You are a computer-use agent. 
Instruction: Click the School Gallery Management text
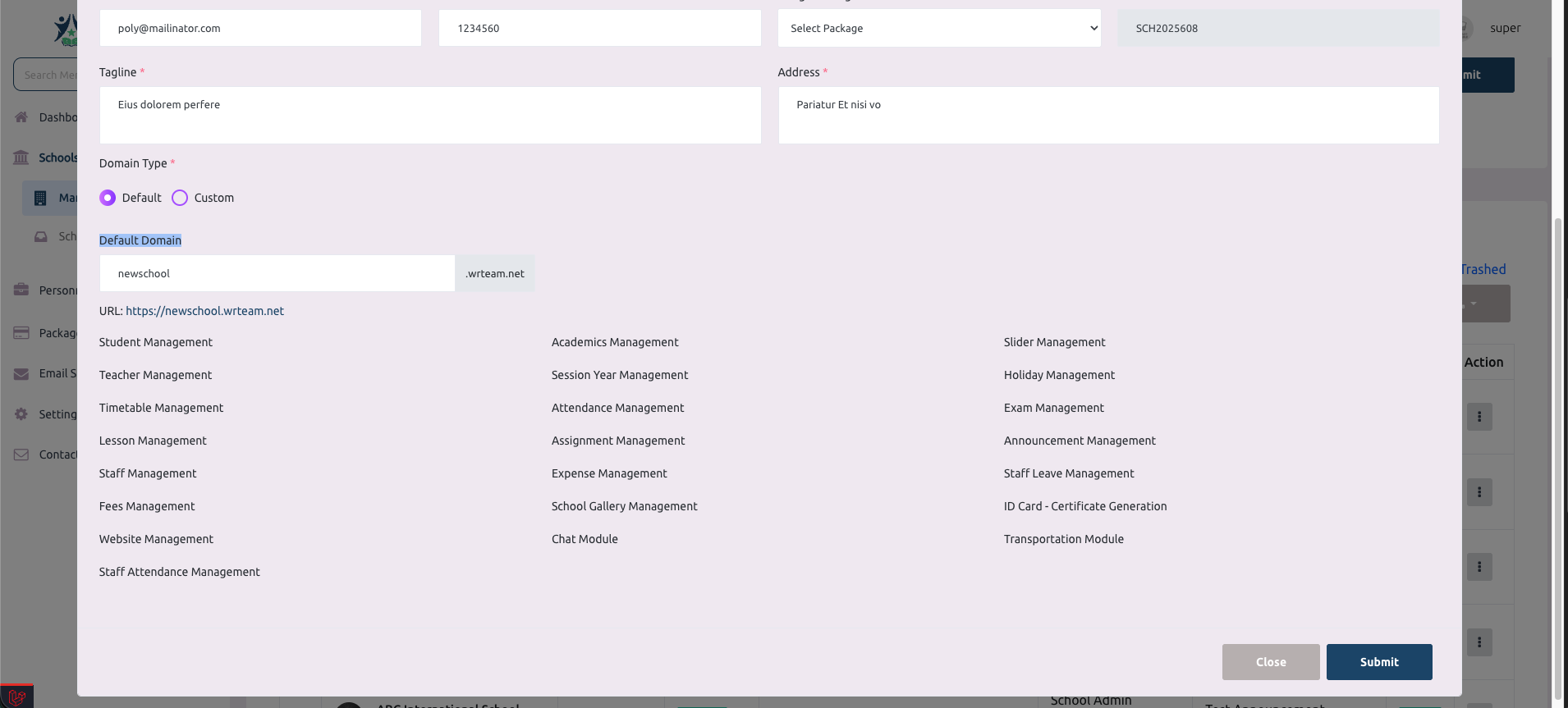click(x=624, y=506)
